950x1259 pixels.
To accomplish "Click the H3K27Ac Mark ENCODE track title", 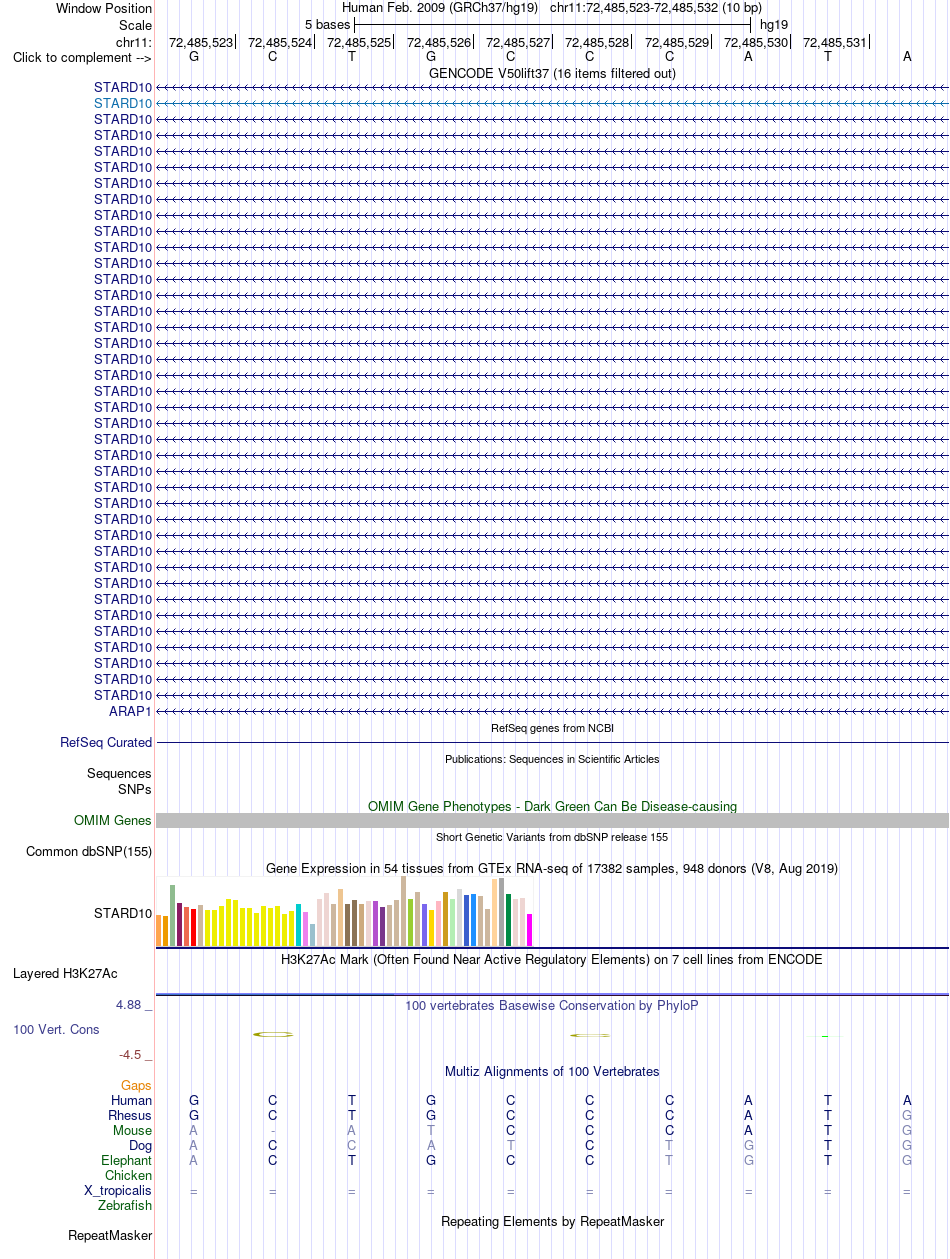I will pos(552,959).
